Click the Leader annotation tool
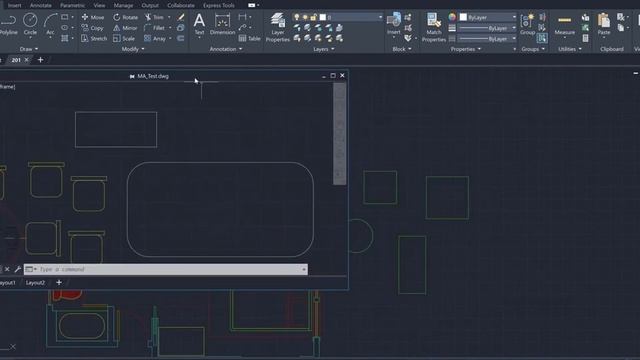Image resolution: width=640 pixels, height=360 pixels. coord(243,28)
